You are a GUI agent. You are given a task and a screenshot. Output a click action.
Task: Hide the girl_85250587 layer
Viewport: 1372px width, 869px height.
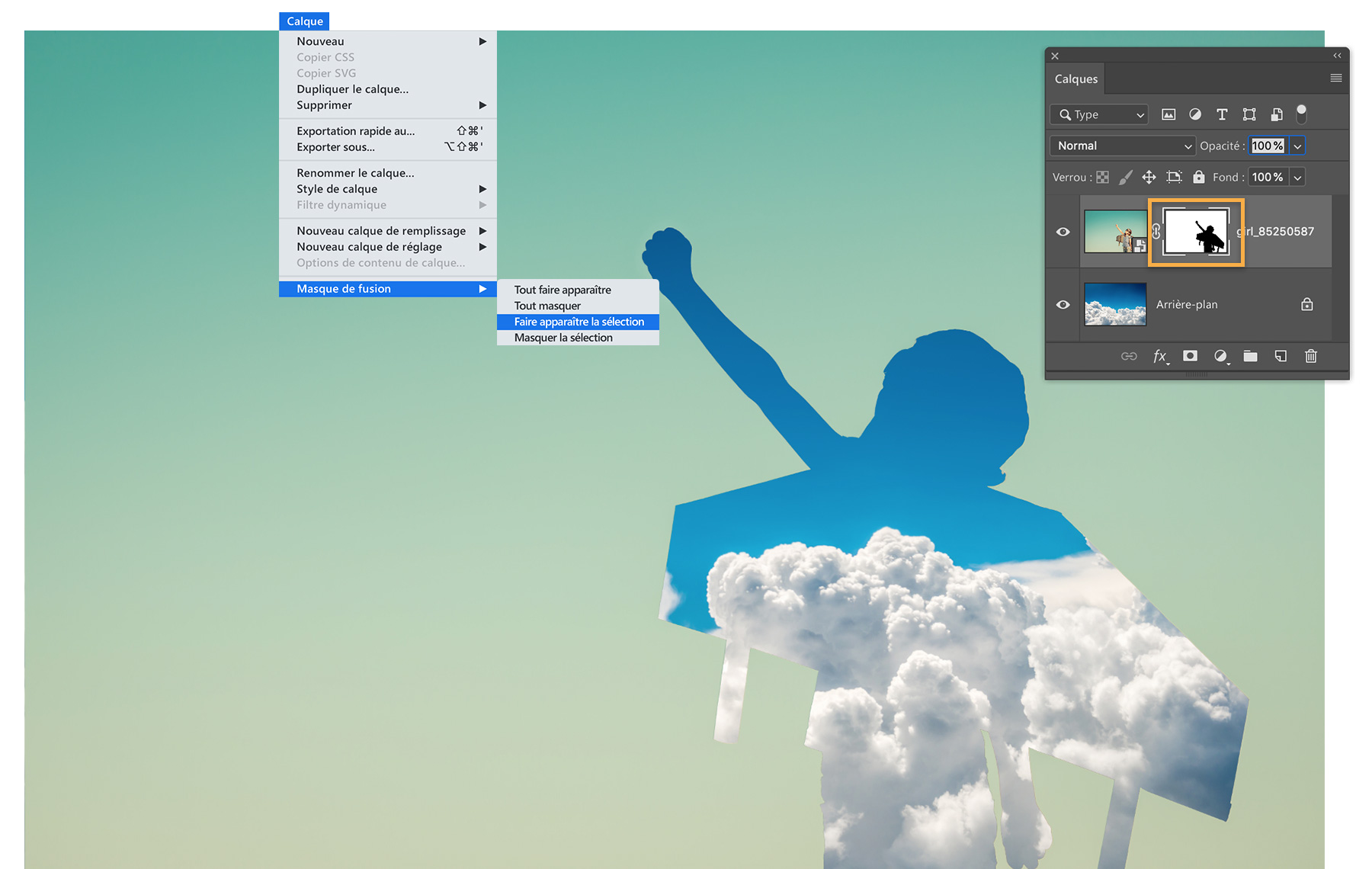point(1063,232)
